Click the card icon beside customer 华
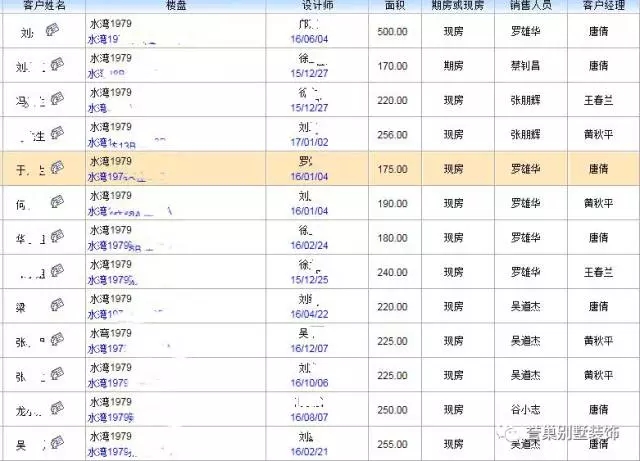Viewport: 640px width, 461px height. pos(58,236)
